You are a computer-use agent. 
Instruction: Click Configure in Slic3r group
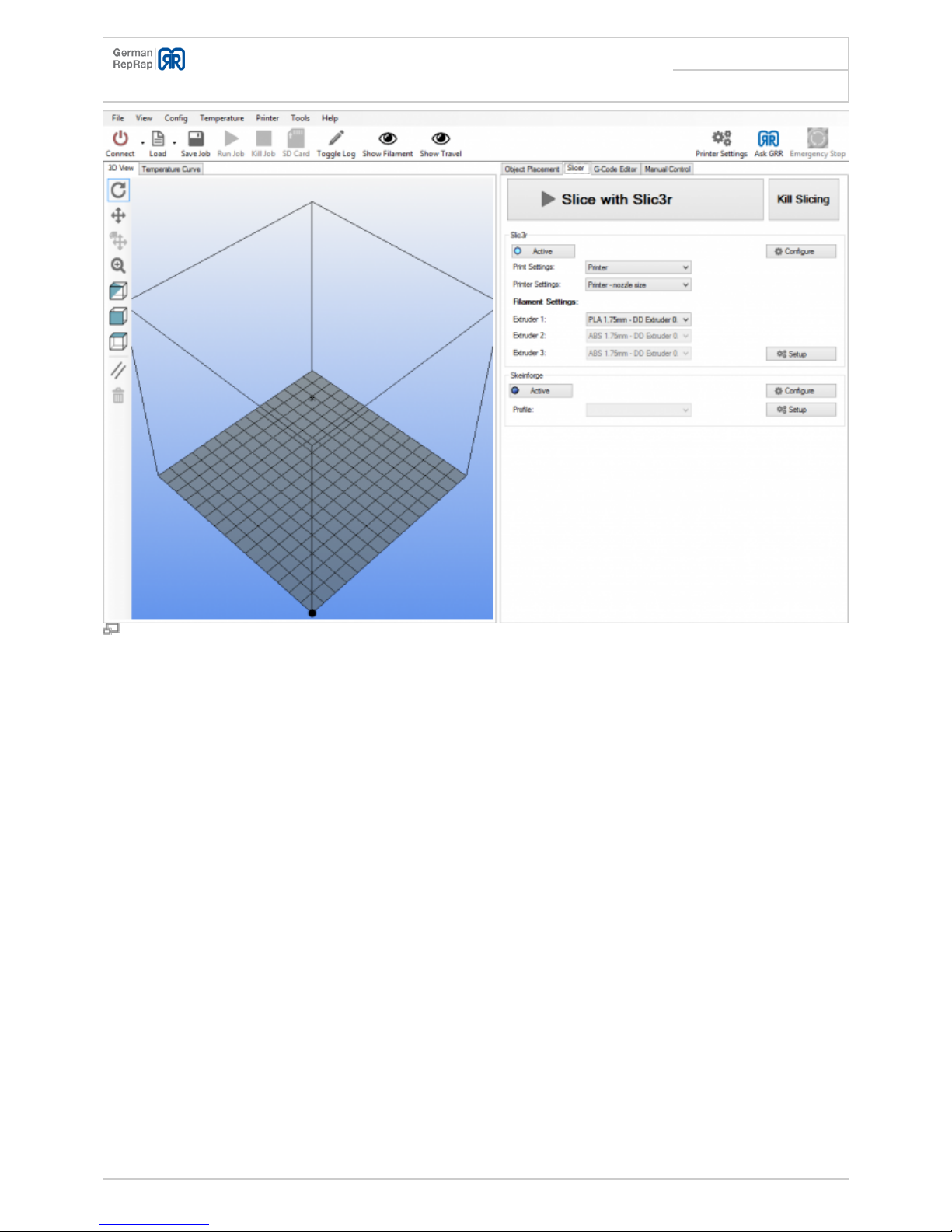click(801, 251)
